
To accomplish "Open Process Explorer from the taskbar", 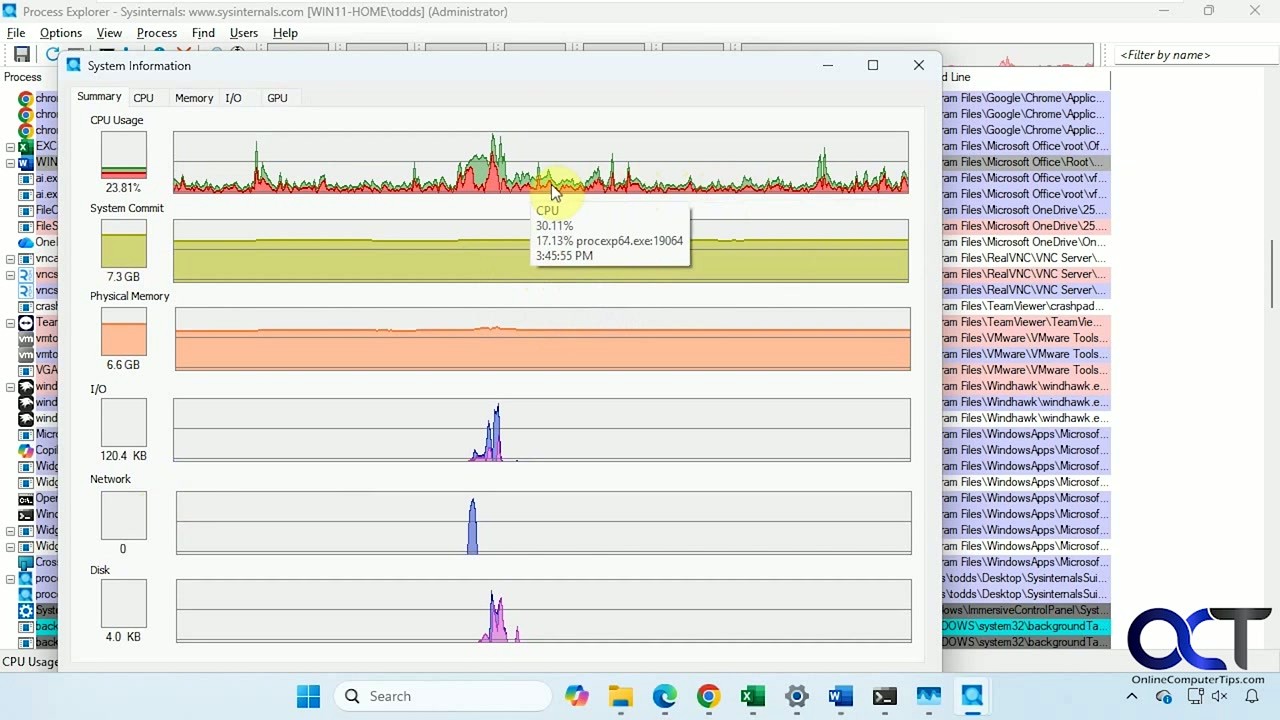I will click(971, 696).
